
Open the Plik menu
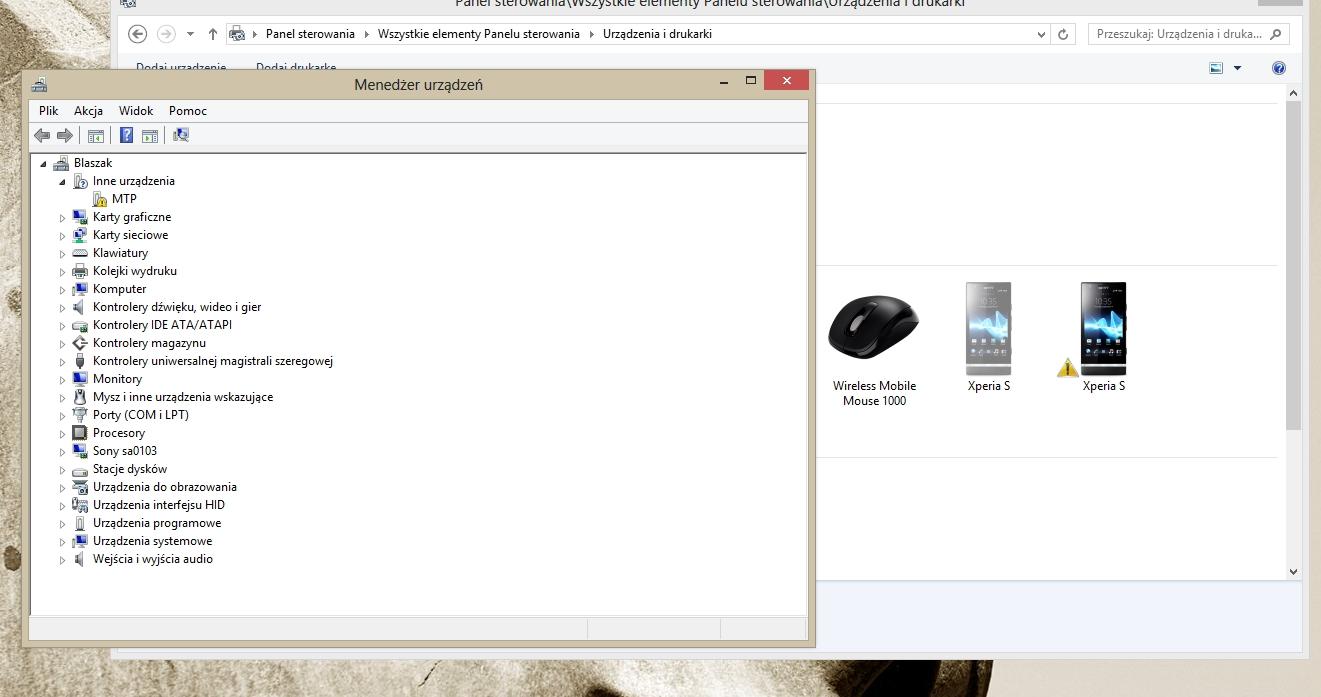(49, 111)
